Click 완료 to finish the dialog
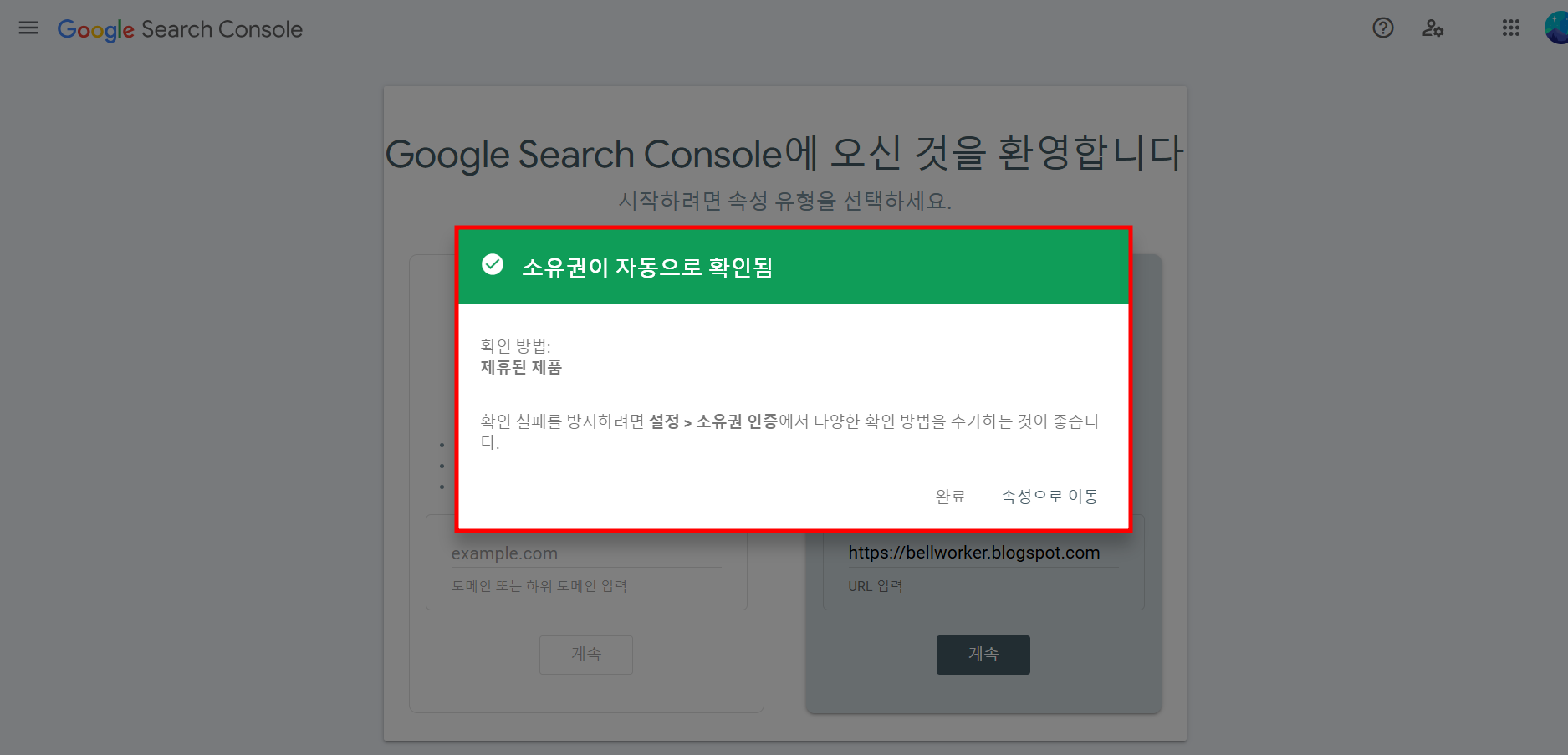This screenshot has height=755, width=1568. (x=950, y=497)
